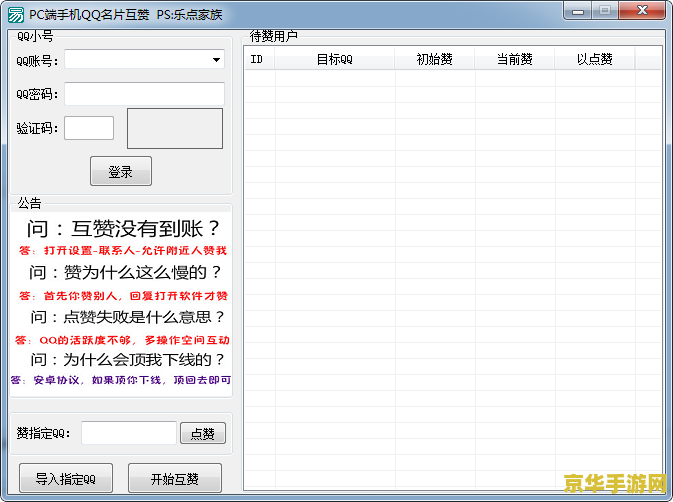Minimize the QQ名片互赞 window
The image size is (673, 502).
pos(578,10)
